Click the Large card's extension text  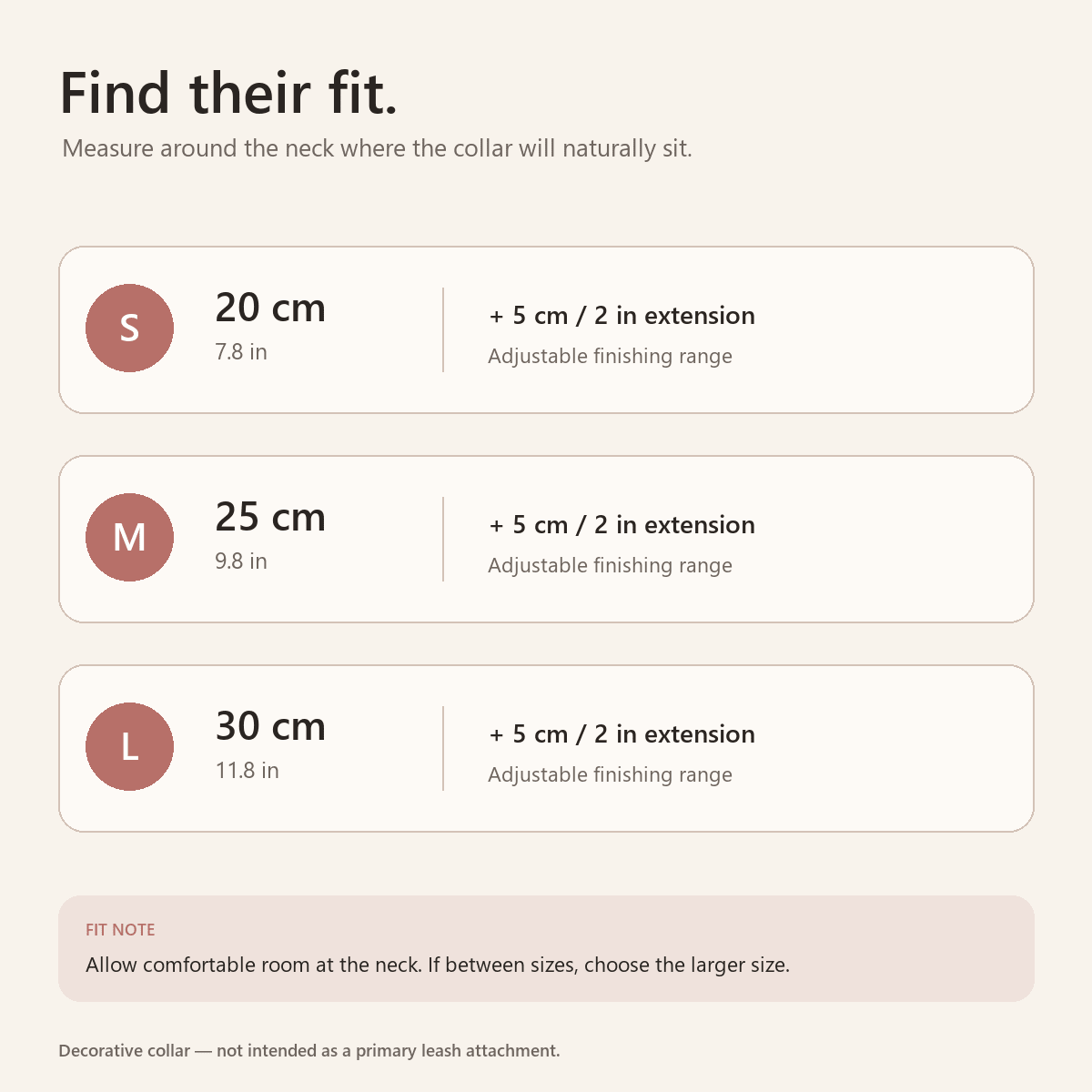[622, 734]
